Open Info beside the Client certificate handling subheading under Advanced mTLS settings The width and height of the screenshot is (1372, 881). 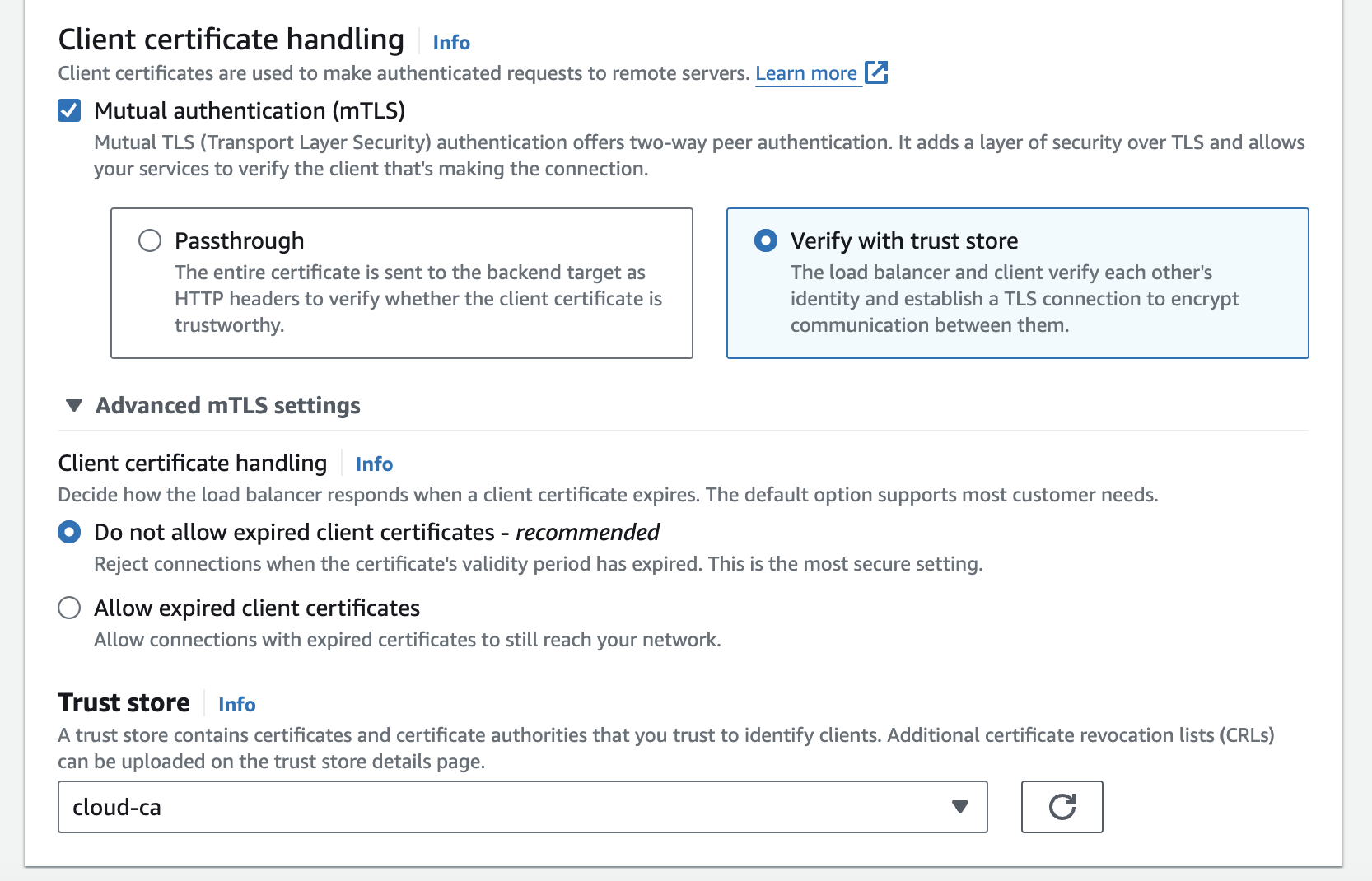374,464
